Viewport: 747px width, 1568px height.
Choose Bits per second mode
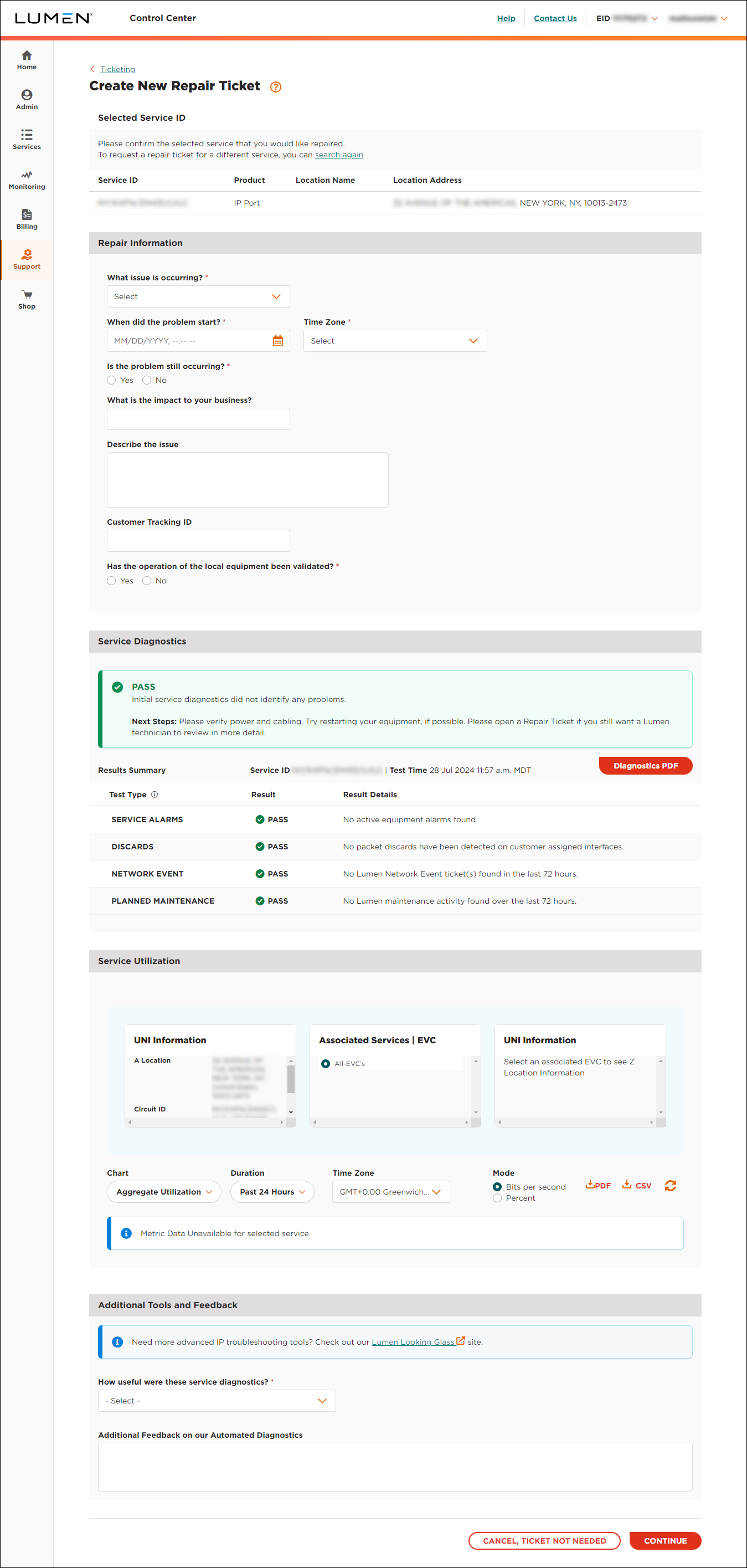(497, 1187)
